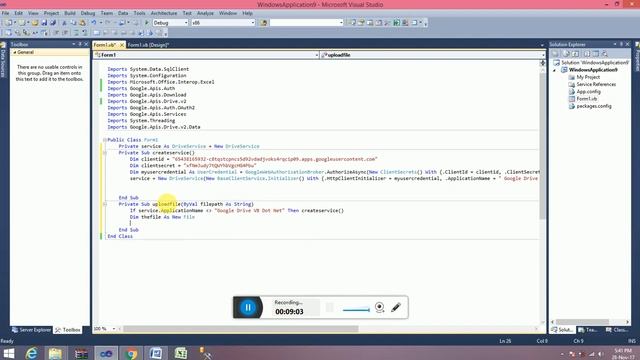Viewport: 640px width, 360px height.
Task: Click the Uncomment Selected Lines icon
Action: (x=84, y=33)
